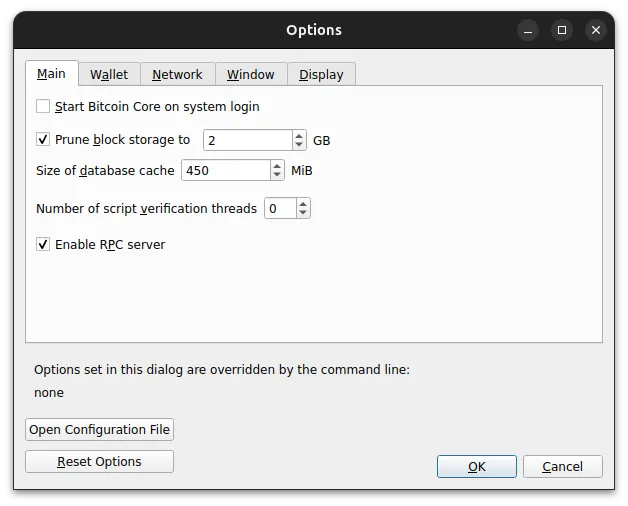Disable the Enable RPC server checkbox
The image size is (628, 506).
43,244
